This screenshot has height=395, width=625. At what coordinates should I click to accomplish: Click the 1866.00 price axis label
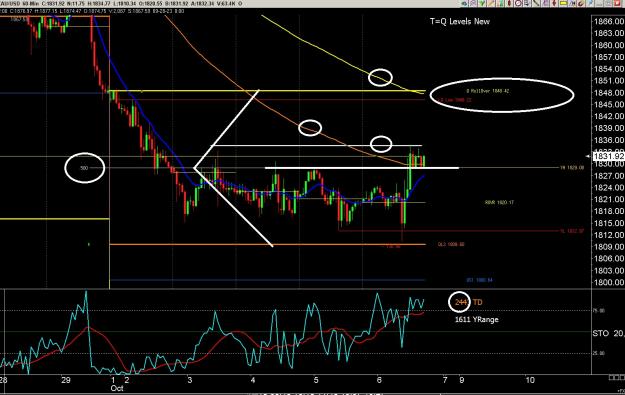[609, 22]
